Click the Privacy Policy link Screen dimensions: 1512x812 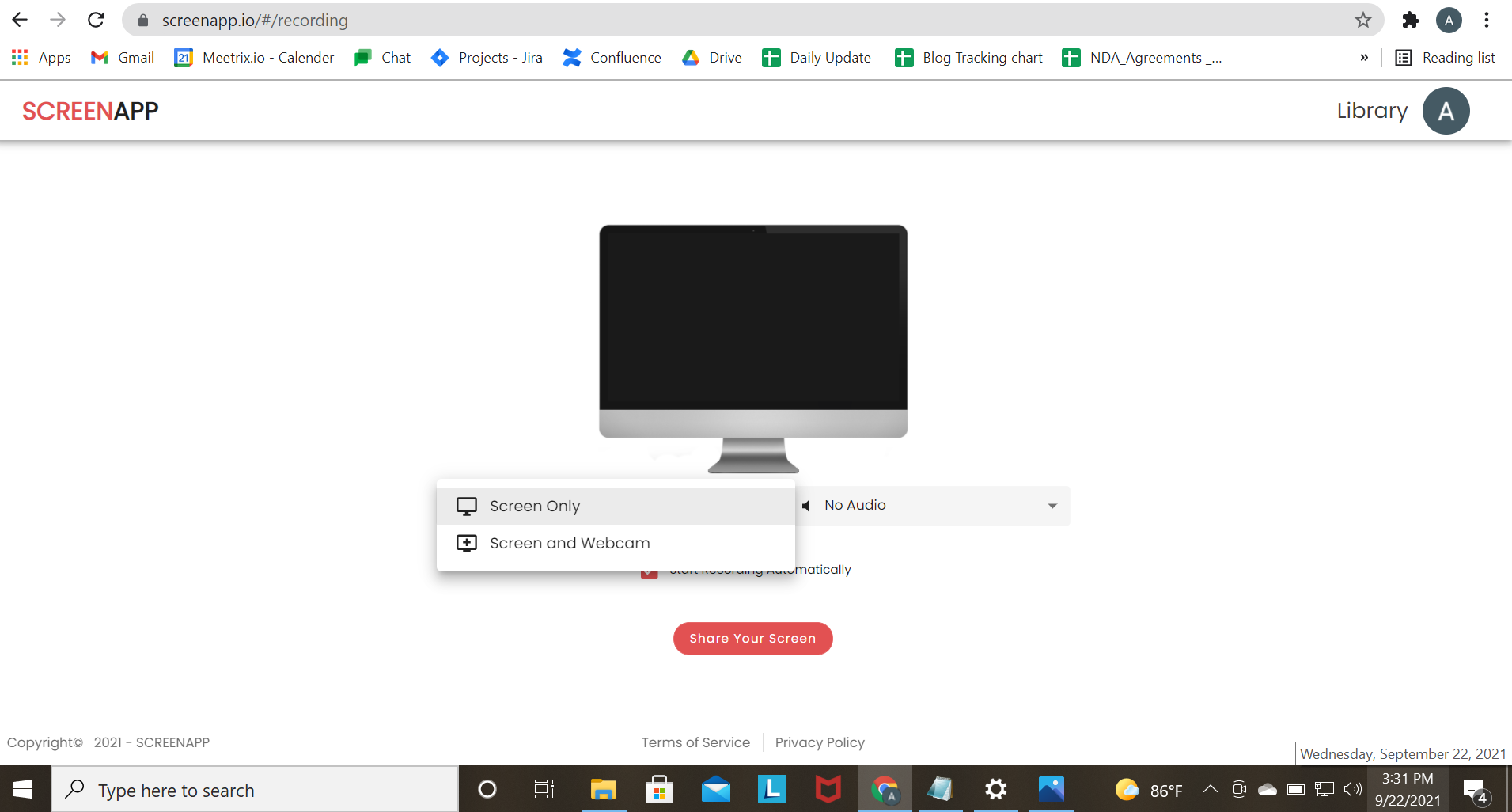[x=820, y=742]
